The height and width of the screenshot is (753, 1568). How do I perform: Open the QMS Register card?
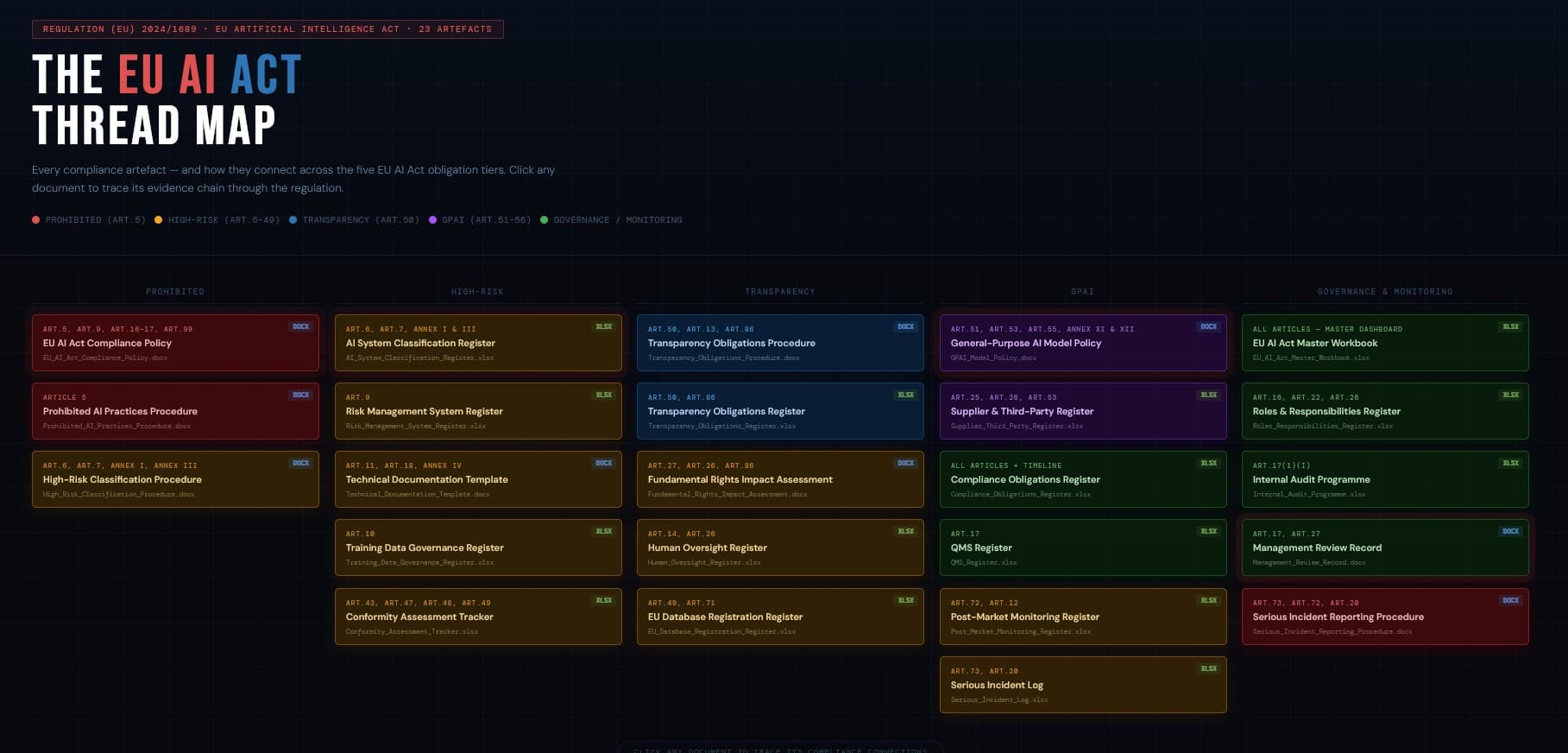1083,547
